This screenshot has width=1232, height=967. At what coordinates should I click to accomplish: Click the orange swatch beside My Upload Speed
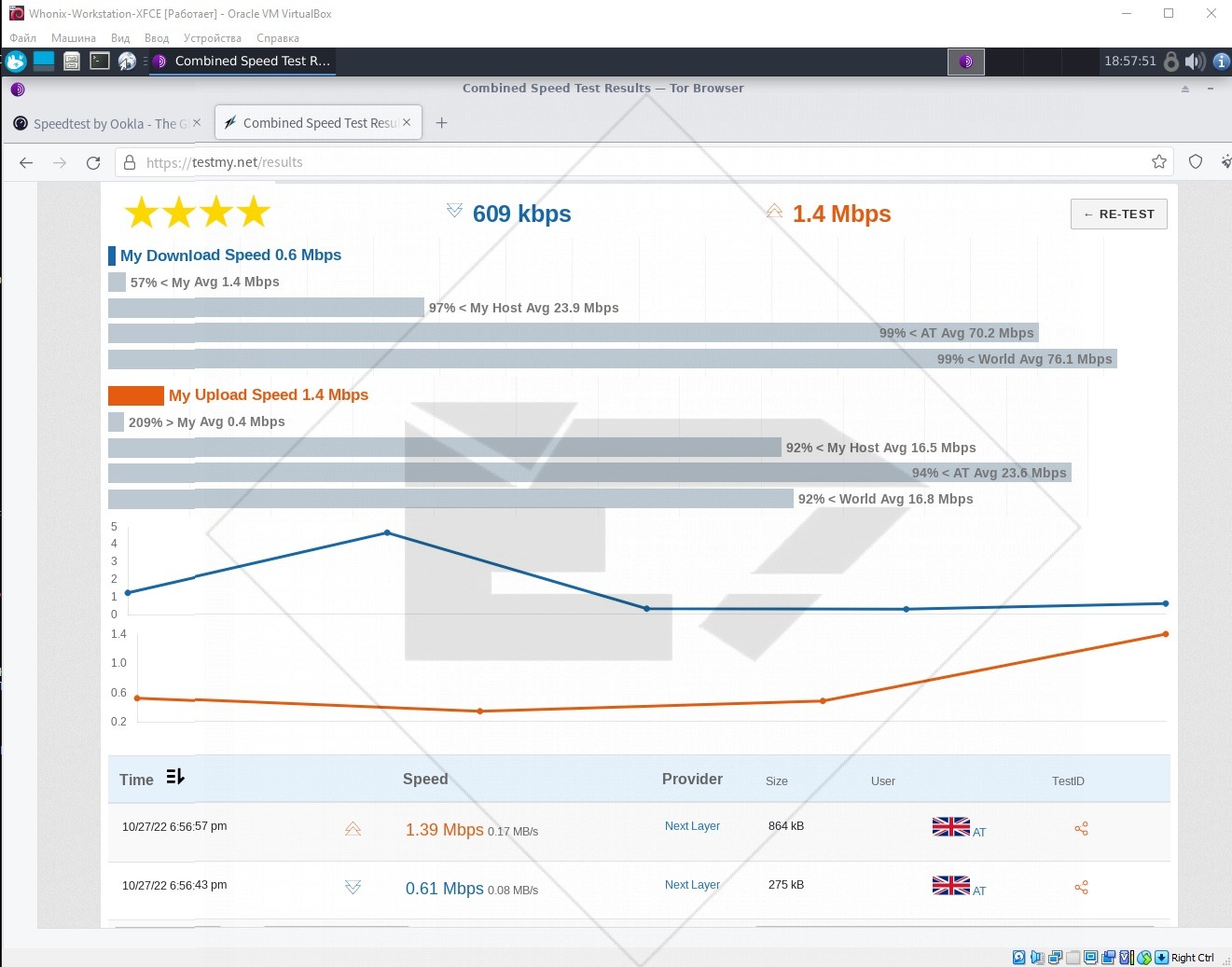point(136,395)
